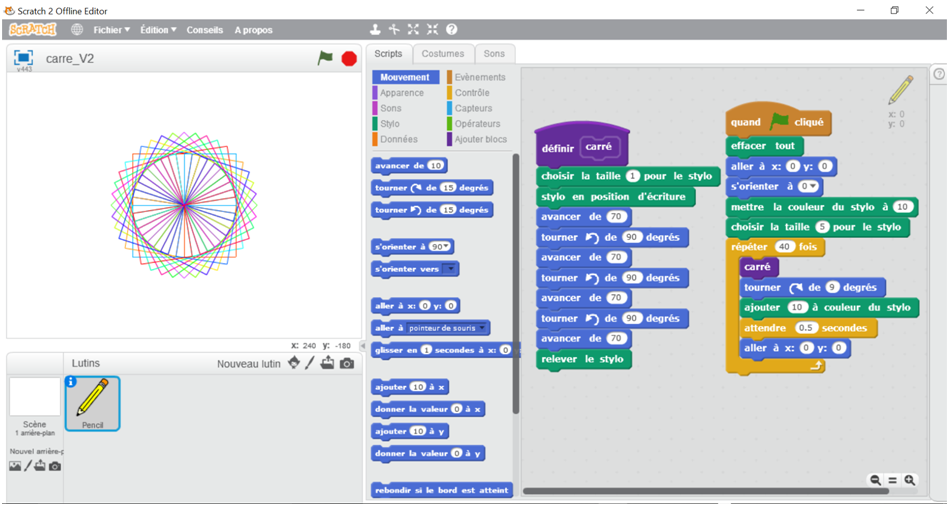Click the green flag above the stage
The width and height of the screenshot is (949, 506).
coord(325,58)
